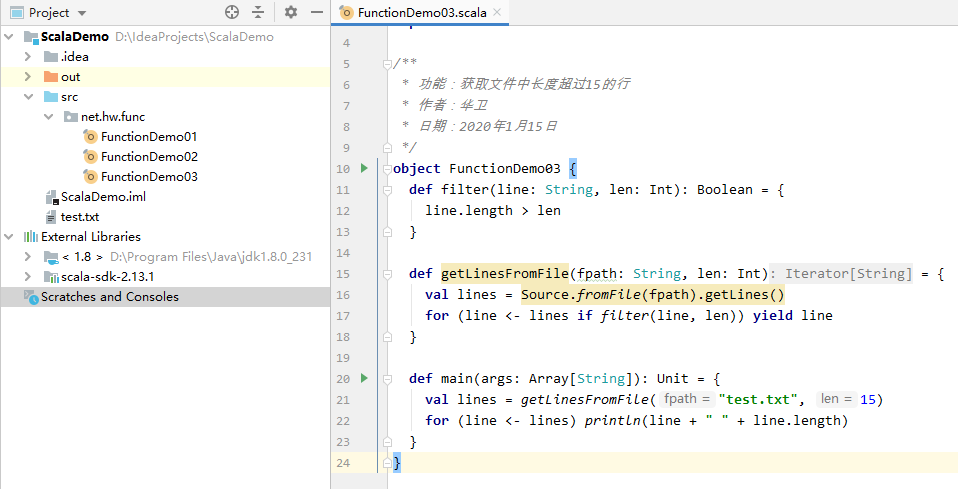Open the Project view dropdown
This screenshot has height=489, width=958.
coord(82,13)
